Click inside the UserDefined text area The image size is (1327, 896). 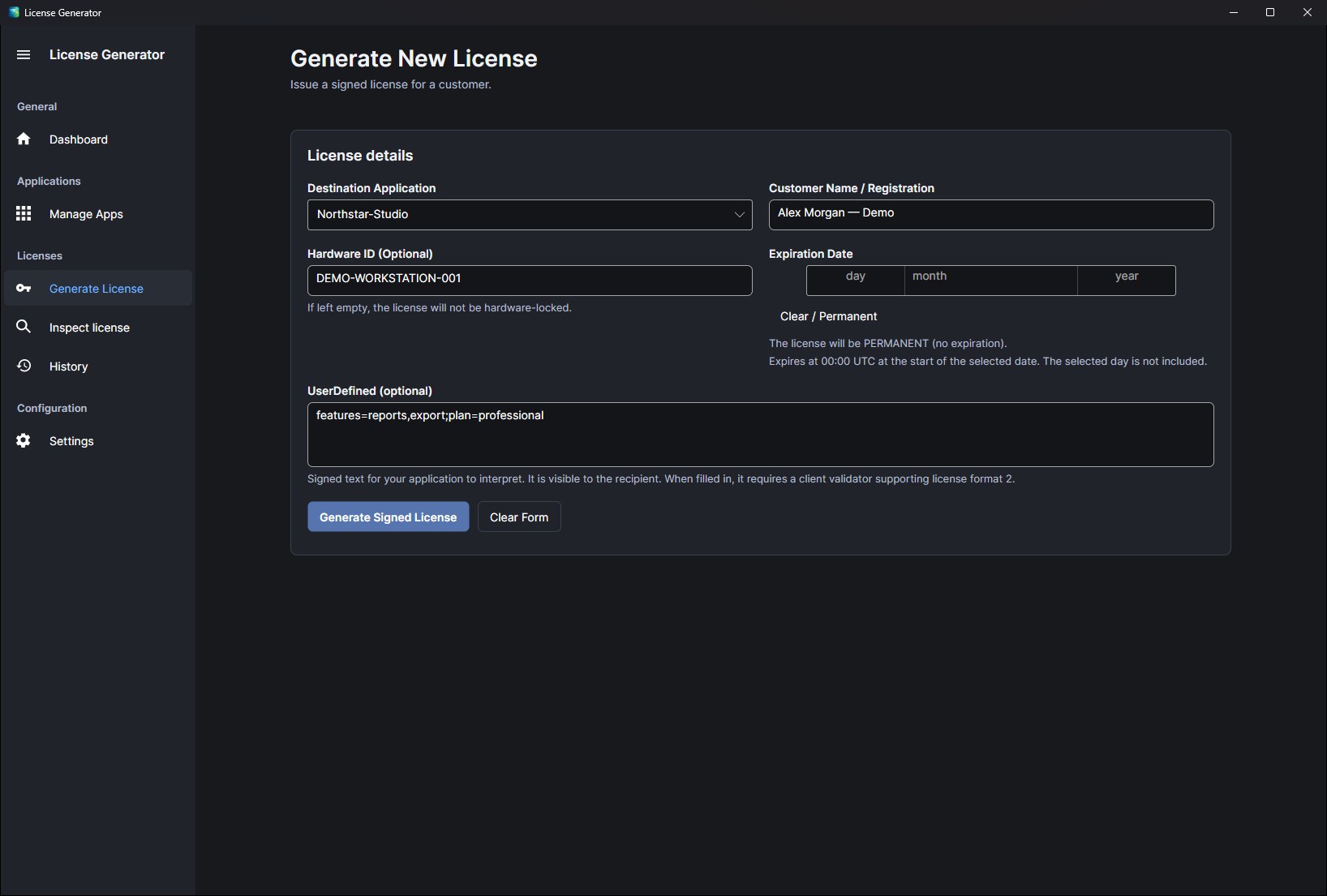[760, 435]
